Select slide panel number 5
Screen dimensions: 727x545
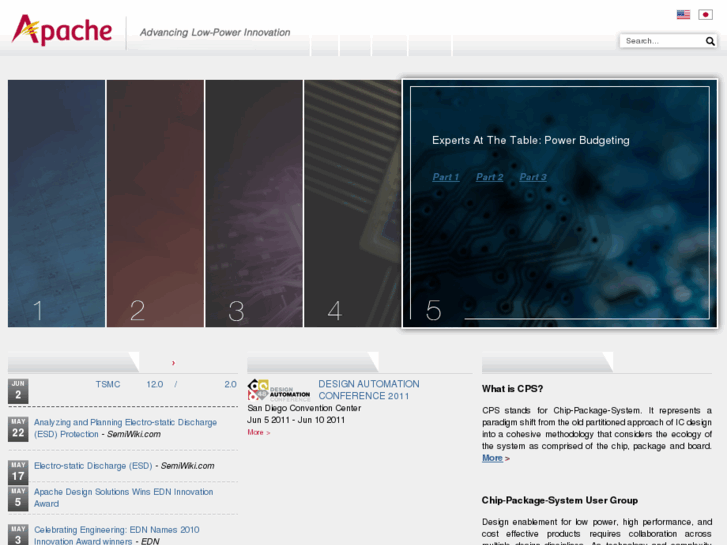tap(560, 204)
